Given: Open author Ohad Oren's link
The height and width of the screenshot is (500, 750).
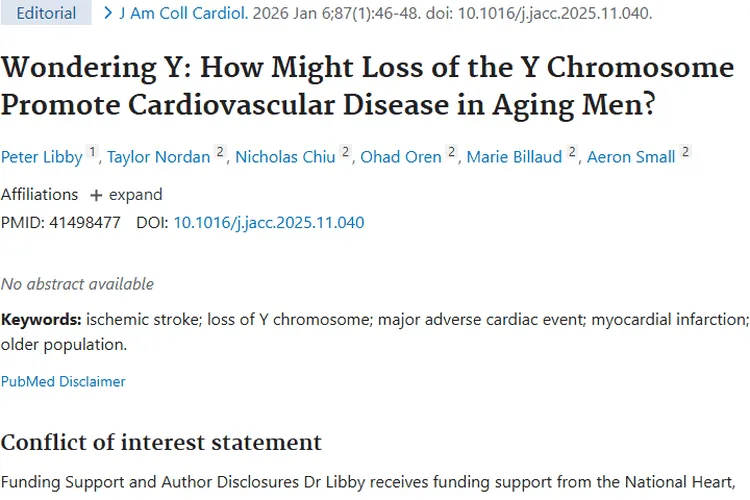Looking at the screenshot, I should click(x=400, y=157).
